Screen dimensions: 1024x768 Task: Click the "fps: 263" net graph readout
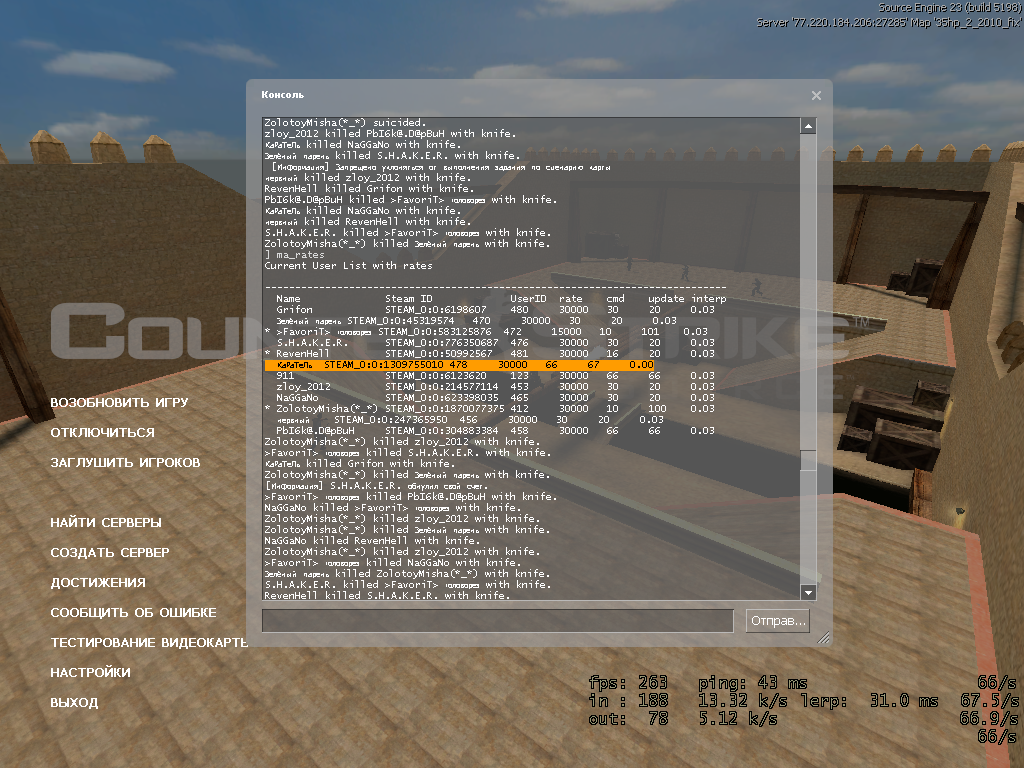[628, 683]
